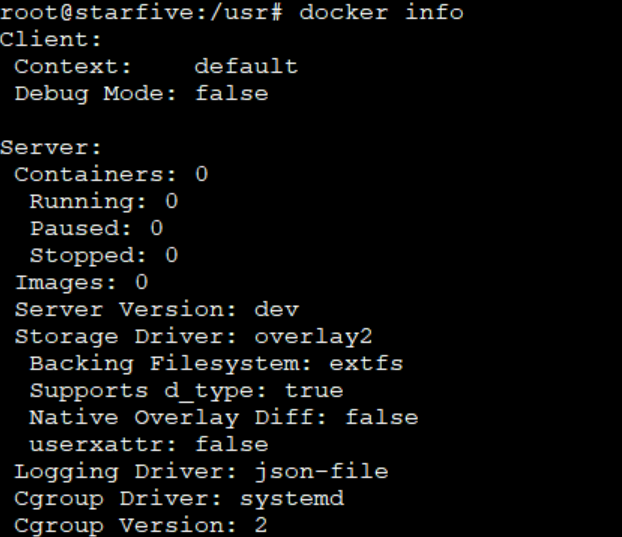Click 'Native Overlay Diff: false' line
The image size is (622, 537).
coord(223,418)
